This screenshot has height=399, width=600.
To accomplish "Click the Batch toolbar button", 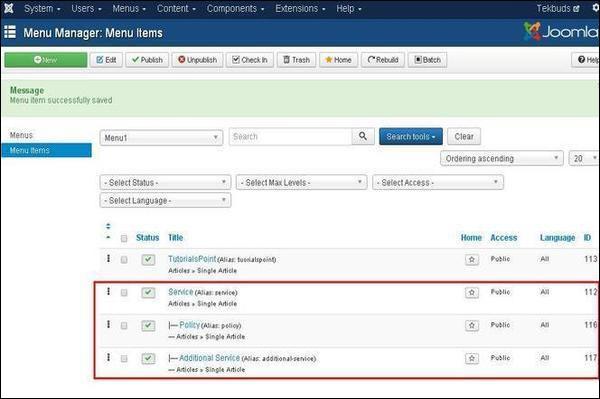I will 427,60.
